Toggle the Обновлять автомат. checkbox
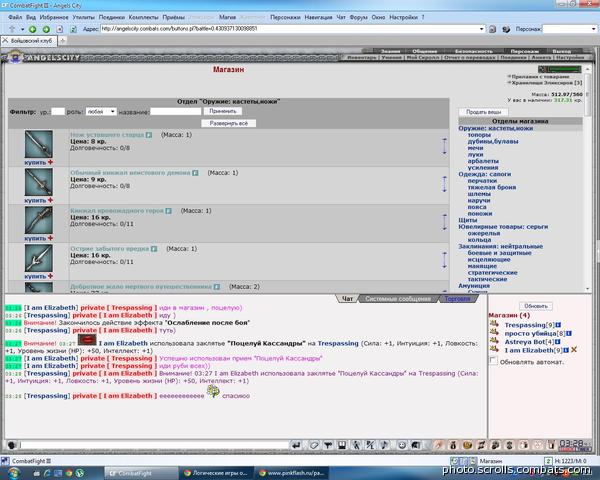Viewport: 600px width, 480px height. click(x=494, y=361)
